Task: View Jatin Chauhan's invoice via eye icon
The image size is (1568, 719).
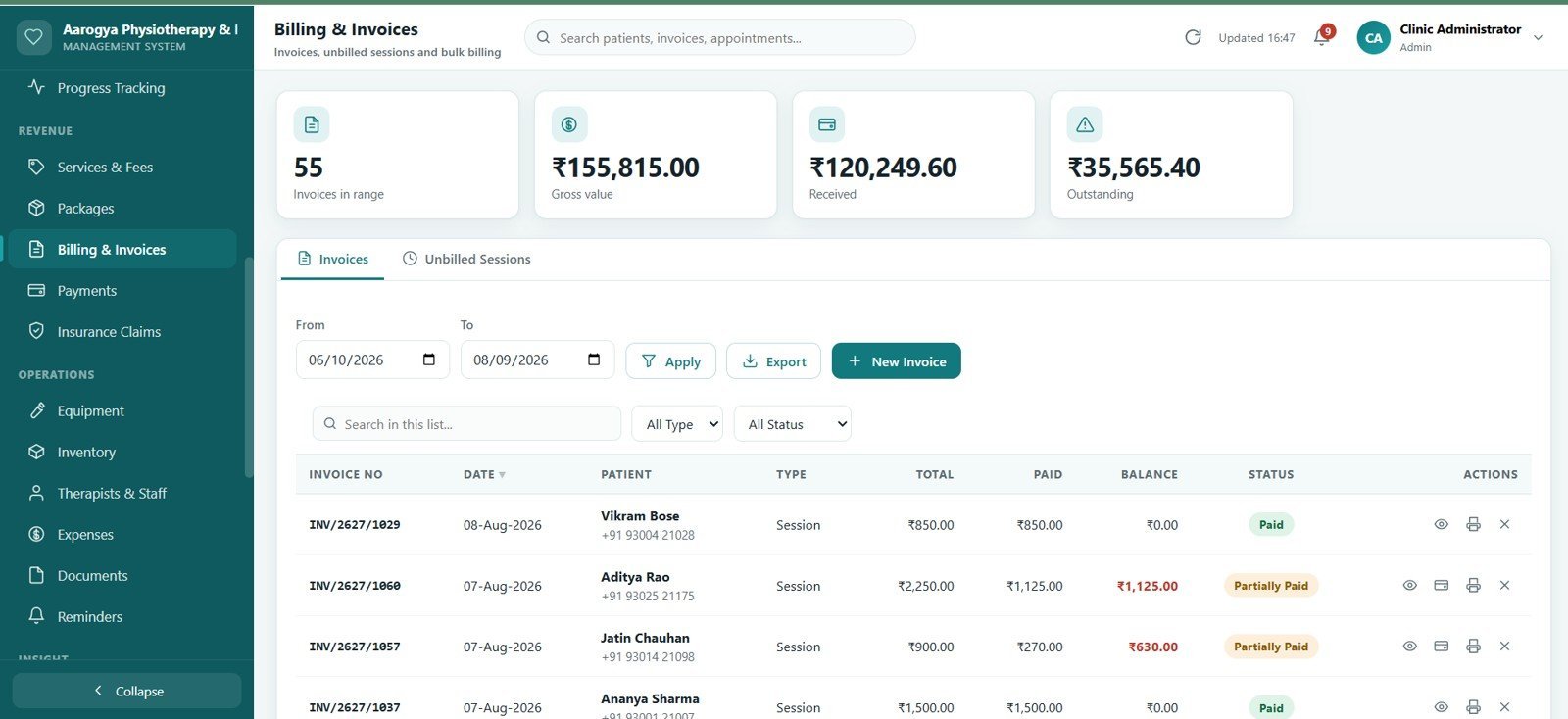Action: 1409,647
